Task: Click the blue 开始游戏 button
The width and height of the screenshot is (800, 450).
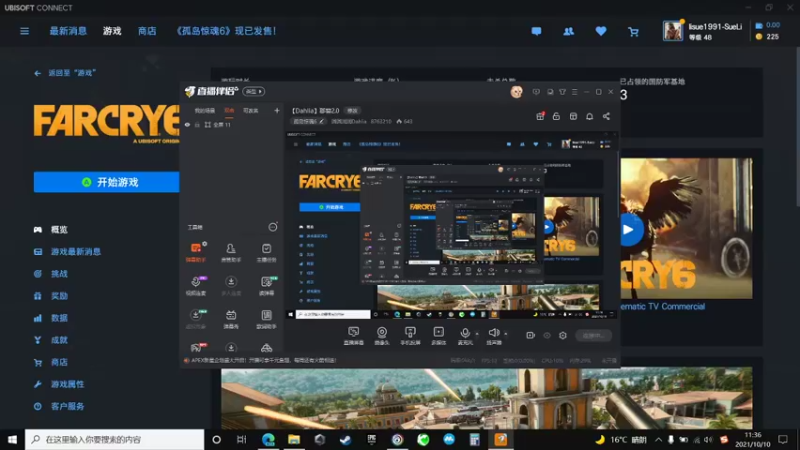Action: 107,182
